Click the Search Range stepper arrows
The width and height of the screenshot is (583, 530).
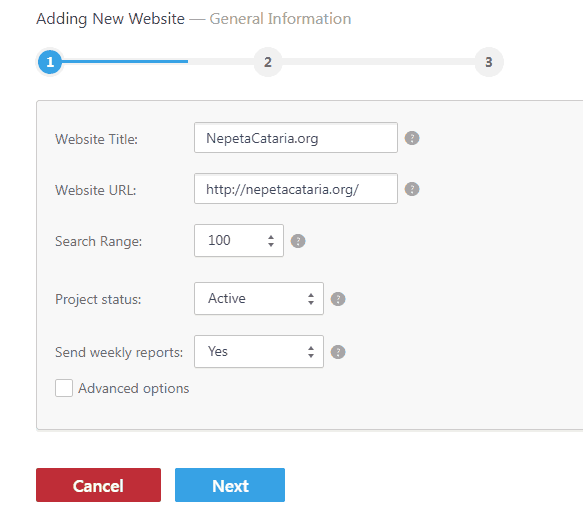[271, 241]
